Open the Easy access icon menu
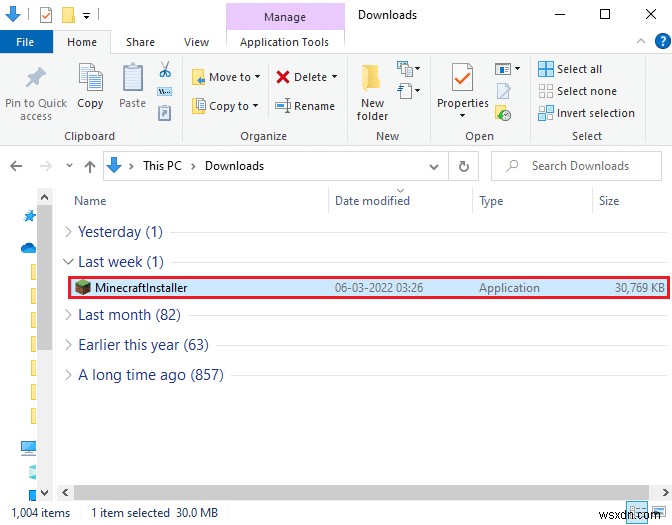Screen dimensions: 672x525 point(408,91)
